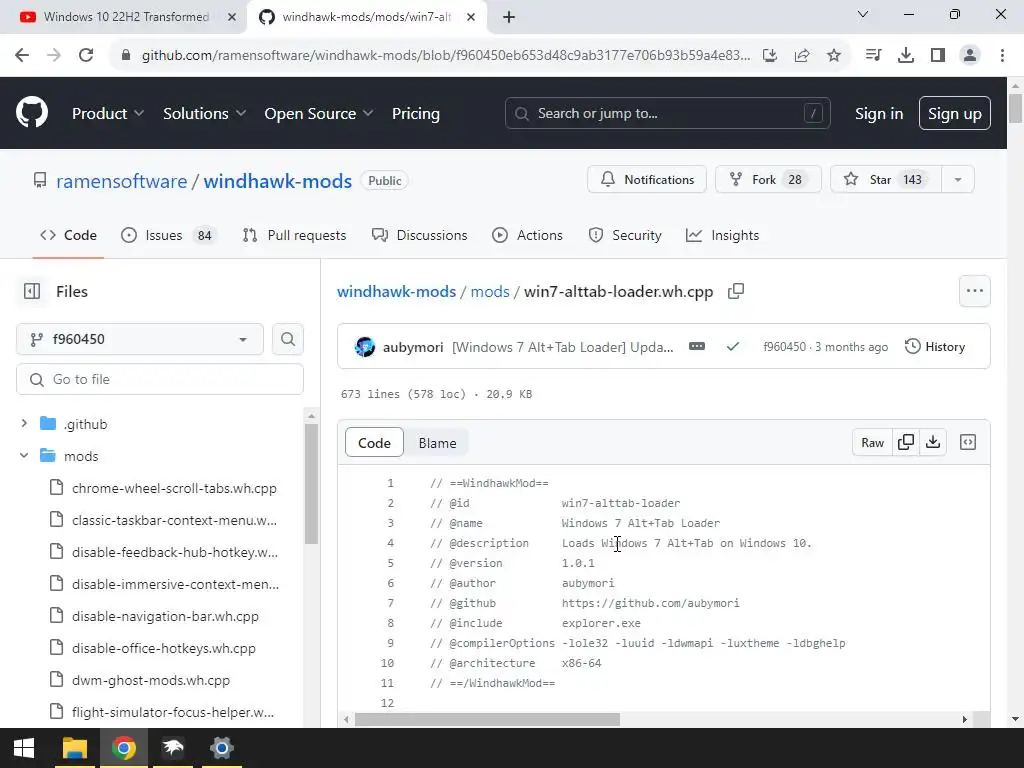Expand the .github folder
The height and width of the screenshot is (768, 1024).
pyautogui.click(x=24, y=424)
